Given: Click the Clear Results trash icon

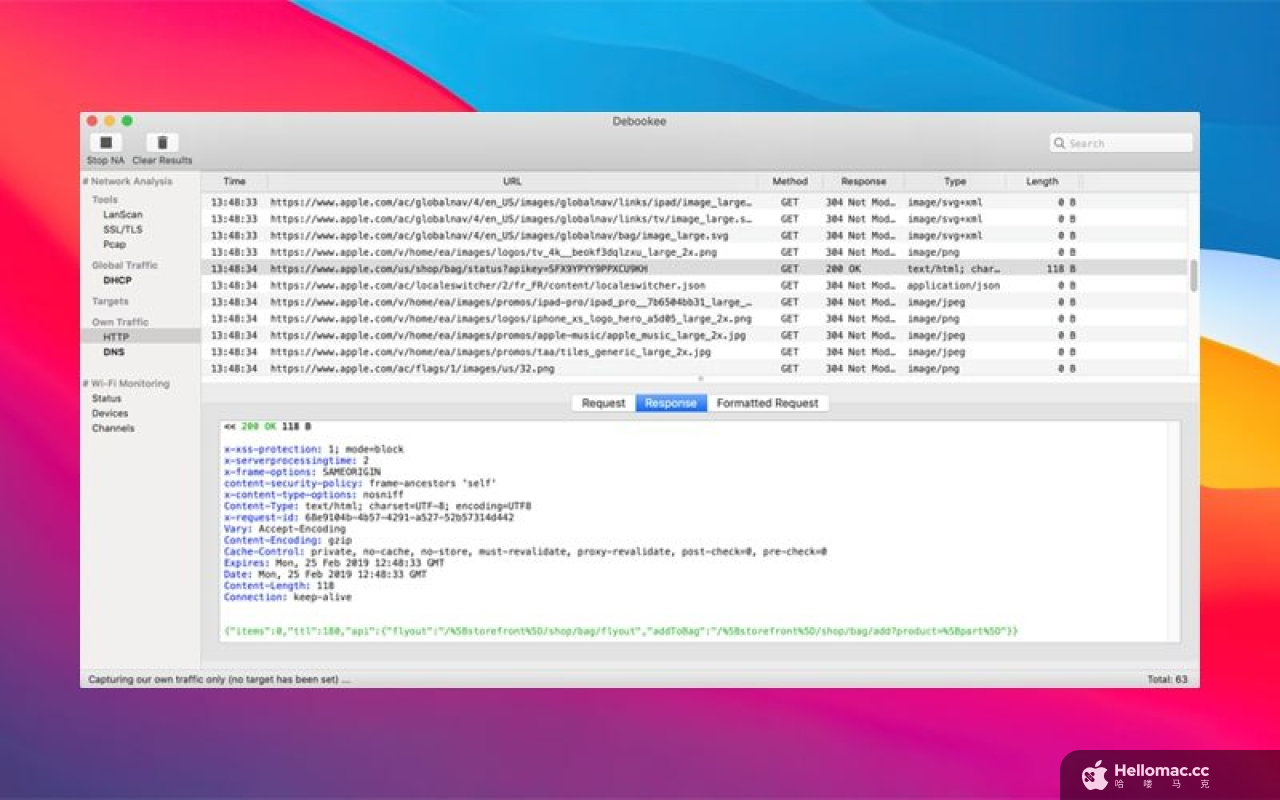Looking at the screenshot, I should click(x=162, y=143).
